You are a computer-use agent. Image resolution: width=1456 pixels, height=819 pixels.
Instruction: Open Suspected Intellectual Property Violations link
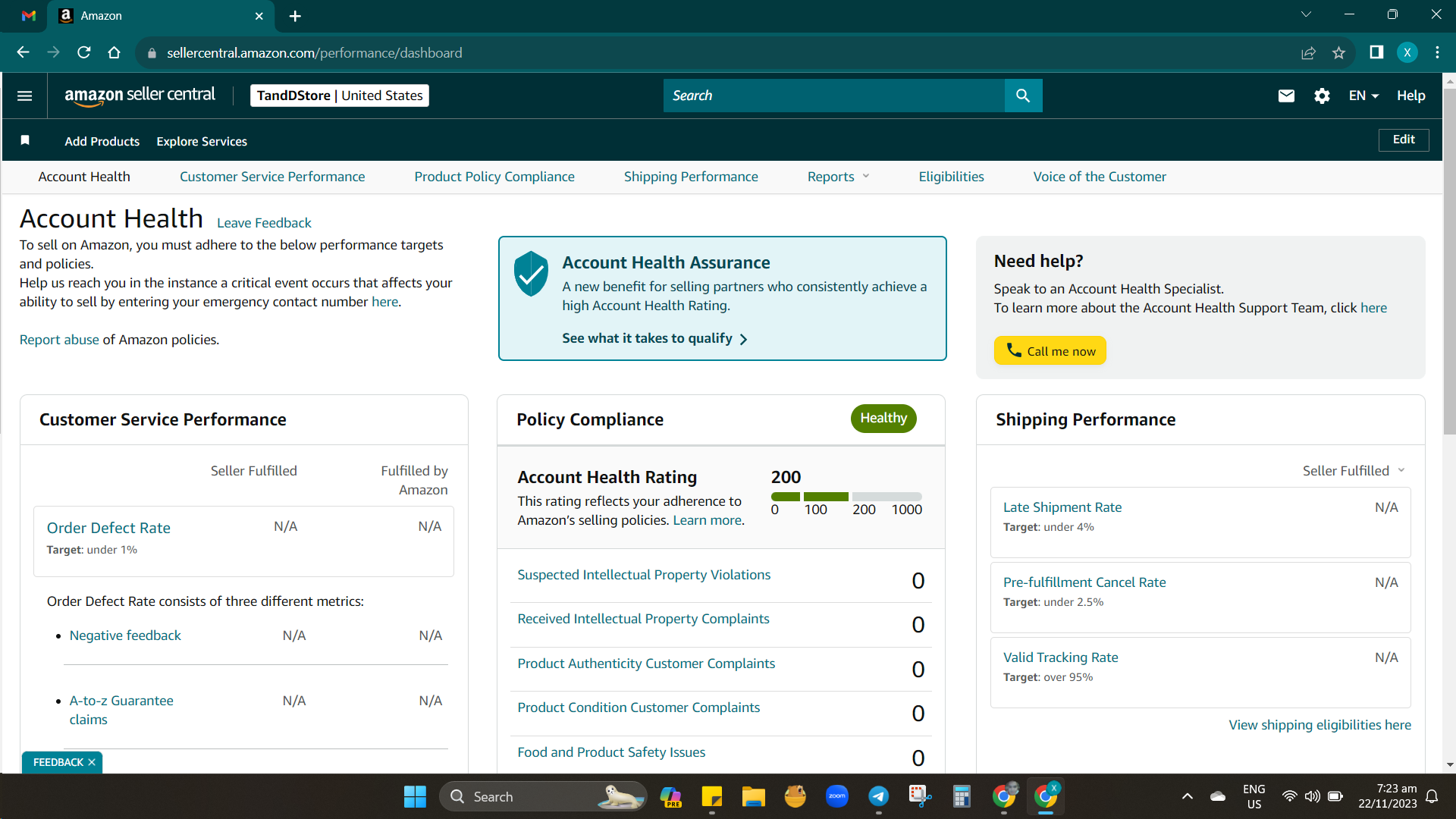pos(644,575)
